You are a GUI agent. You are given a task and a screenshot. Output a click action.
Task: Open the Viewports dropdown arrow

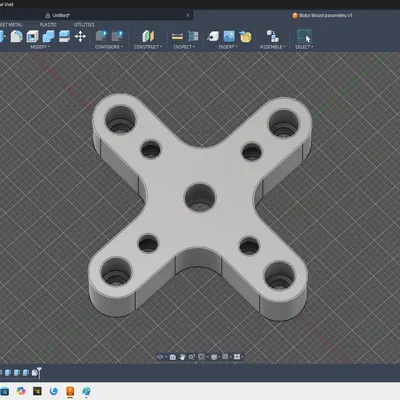[242, 357]
